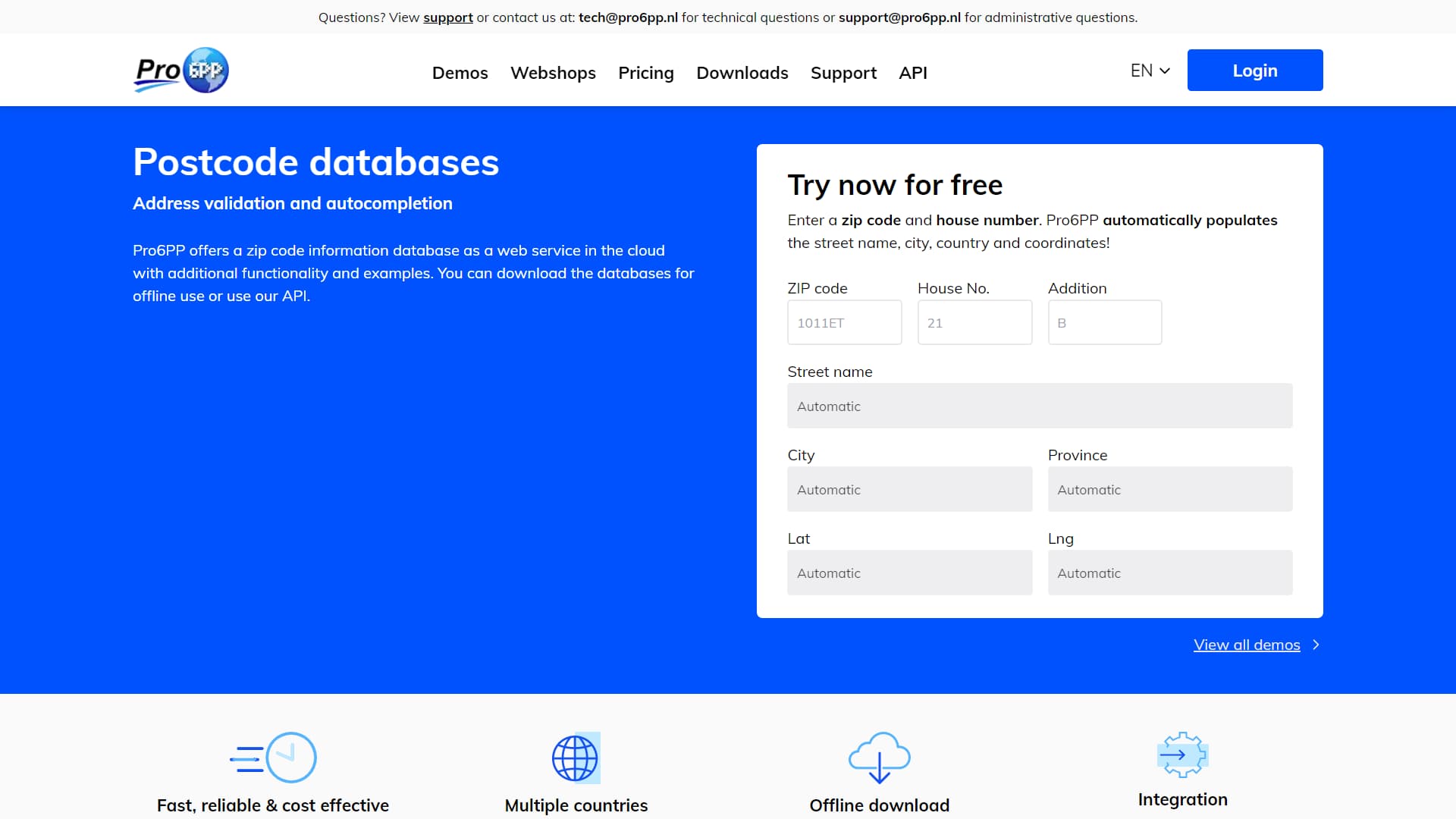Click the City automatic field
The width and height of the screenshot is (1456, 819).
point(909,489)
